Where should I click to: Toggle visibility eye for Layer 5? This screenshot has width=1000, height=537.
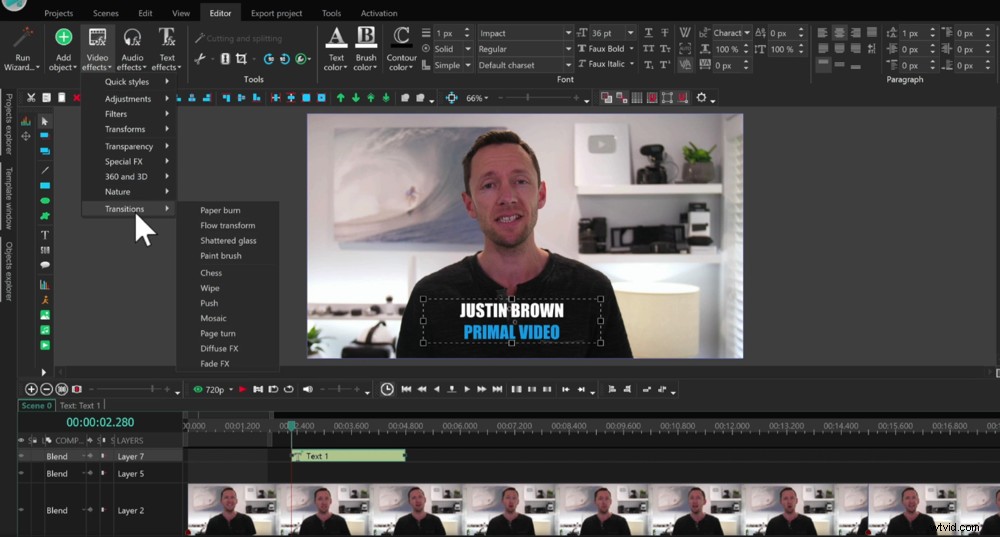pyautogui.click(x=22, y=474)
